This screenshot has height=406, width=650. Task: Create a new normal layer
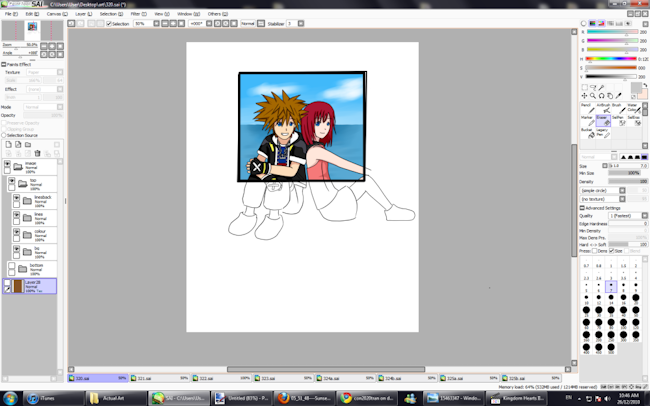pyautogui.click(x=8, y=144)
